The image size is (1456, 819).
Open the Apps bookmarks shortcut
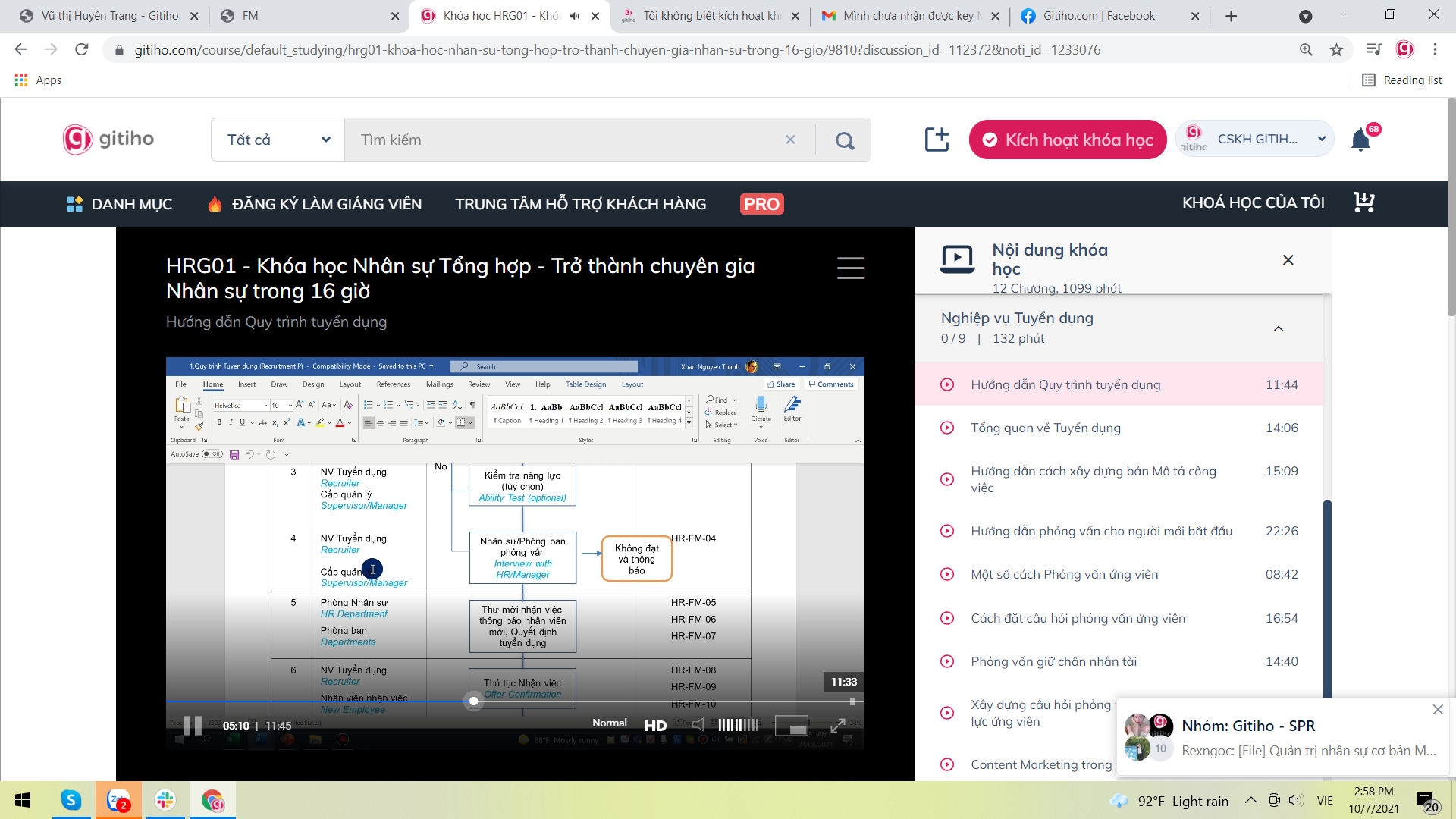click(x=38, y=80)
